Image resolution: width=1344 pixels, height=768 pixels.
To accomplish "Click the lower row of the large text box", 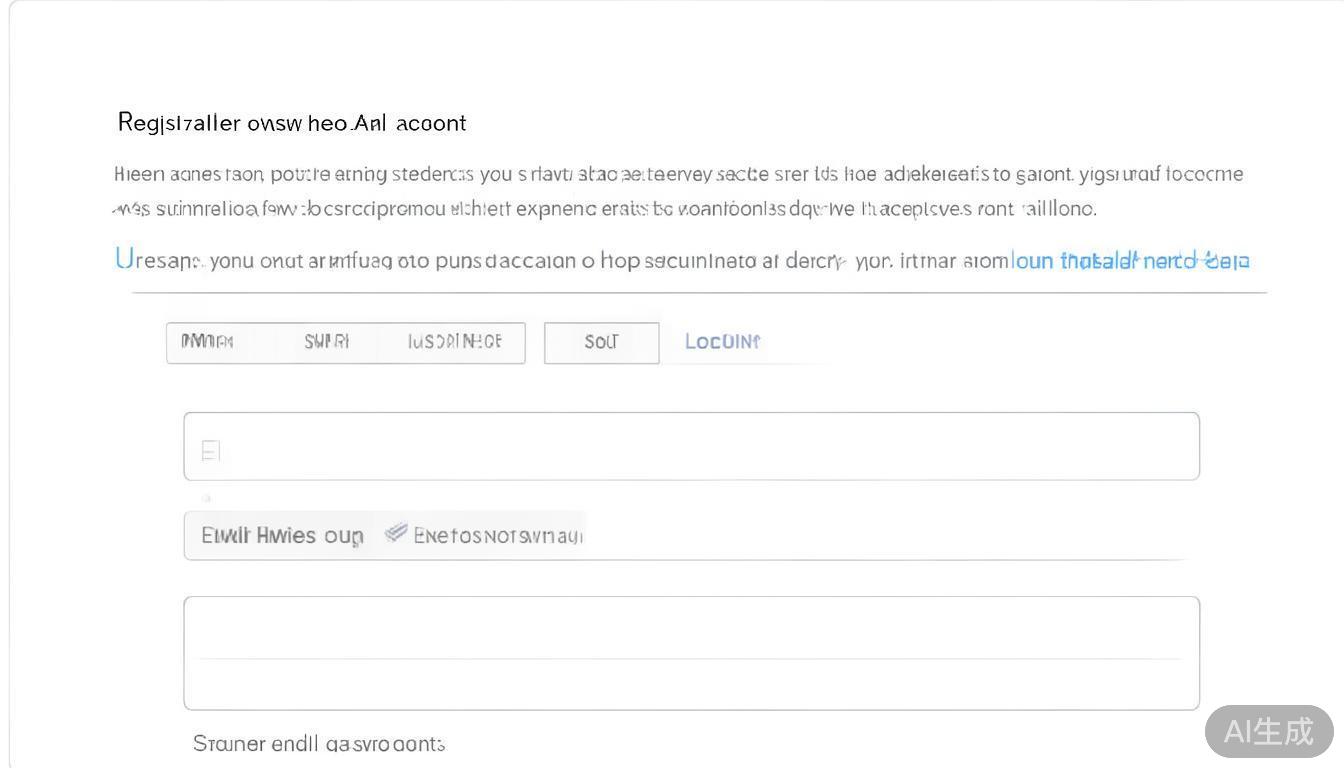I will point(690,684).
